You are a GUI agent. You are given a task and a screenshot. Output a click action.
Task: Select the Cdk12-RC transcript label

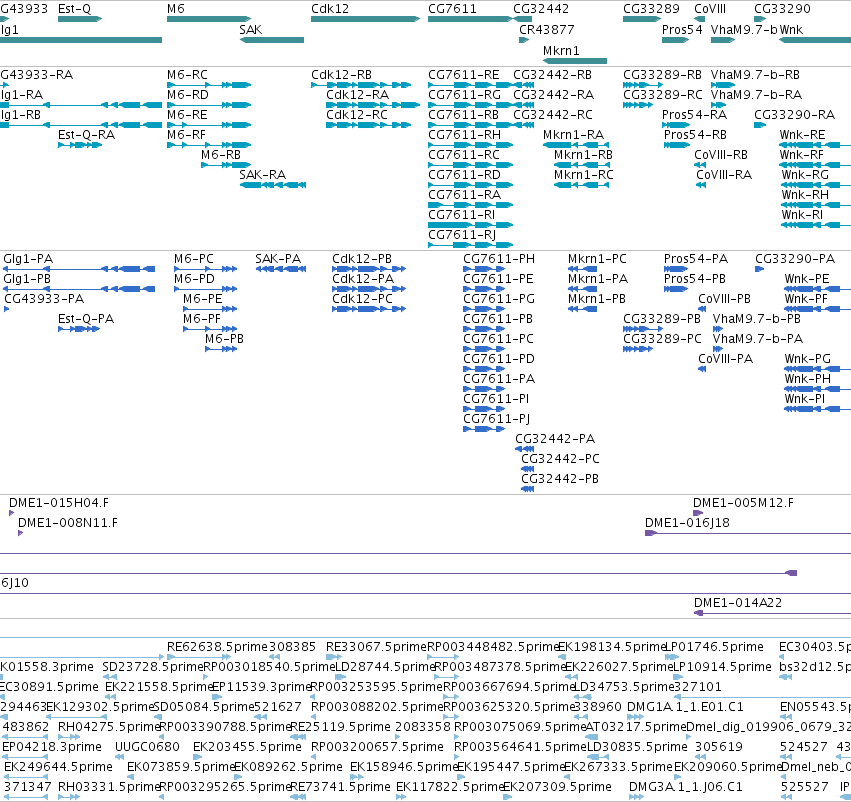point(357,114)
